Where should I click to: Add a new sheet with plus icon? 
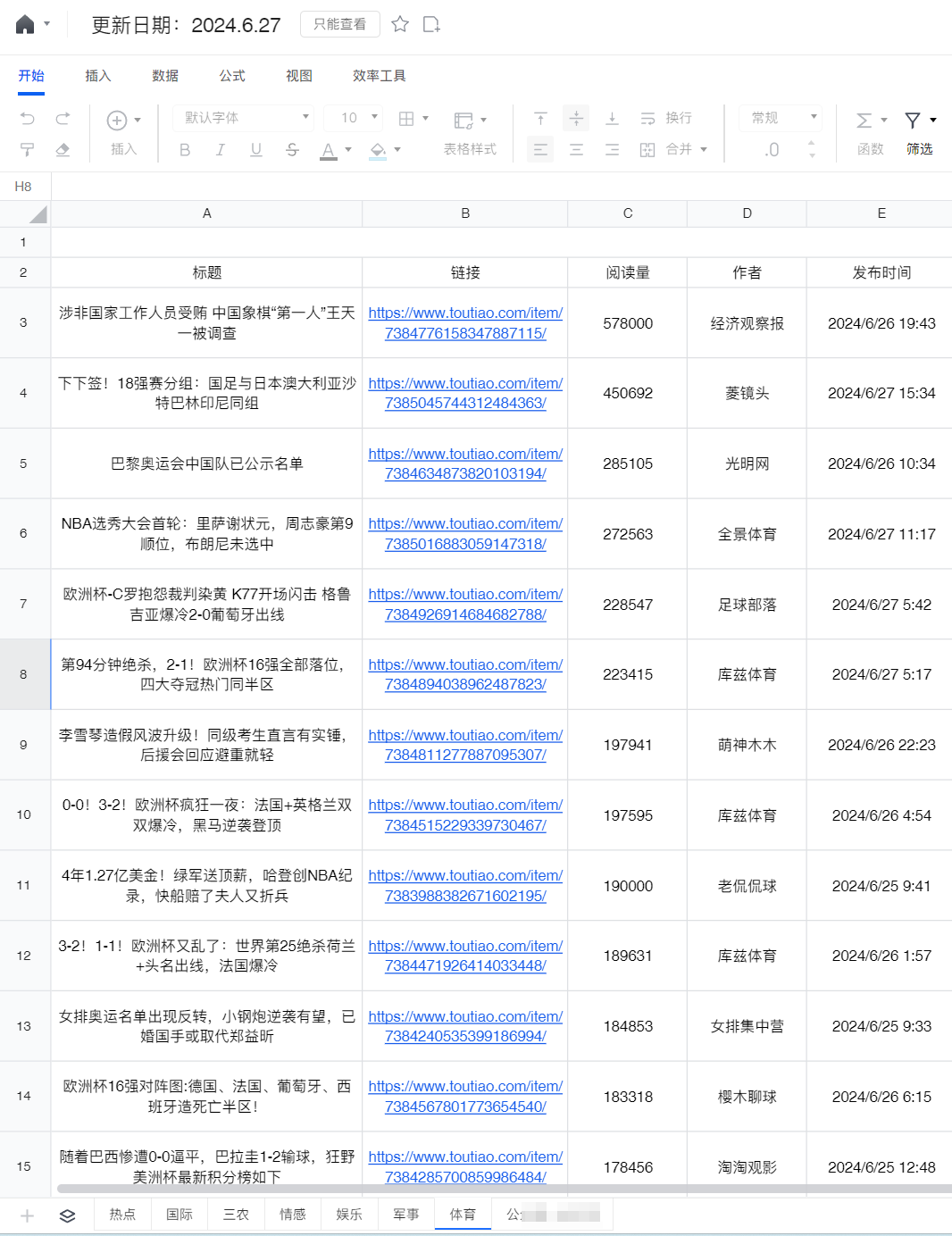[x=27, y=1215]
